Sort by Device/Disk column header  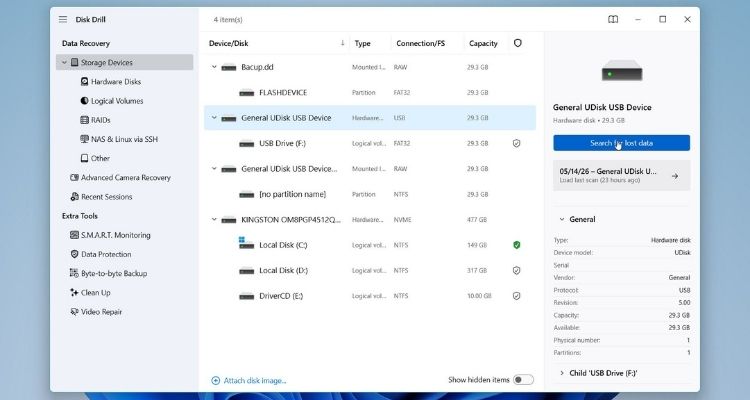tap(229, 44)
